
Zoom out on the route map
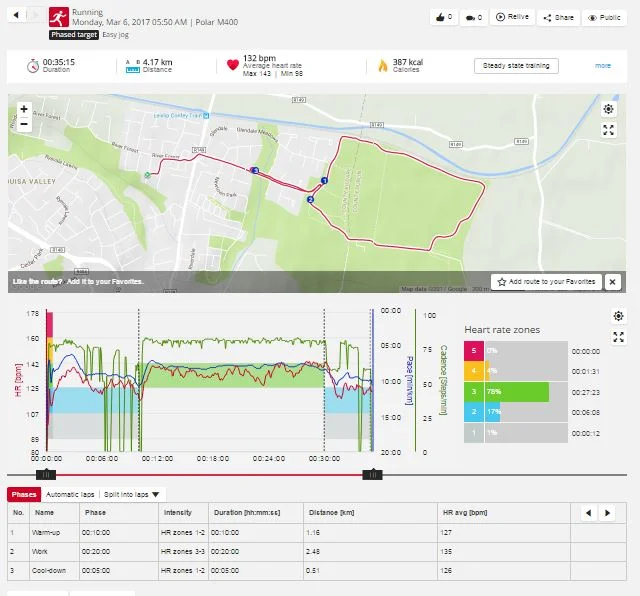pyautogui.click(x=24, y=124)
